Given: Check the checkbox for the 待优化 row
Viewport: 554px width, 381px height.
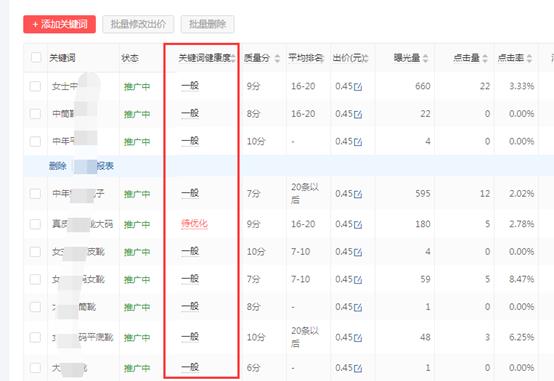Looking at the screenshot, I should (35, 224).
